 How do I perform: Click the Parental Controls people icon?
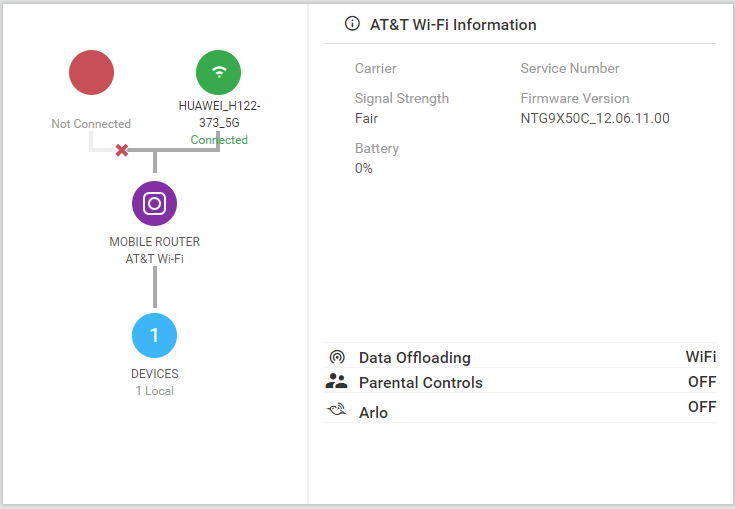tap(337, 382)
